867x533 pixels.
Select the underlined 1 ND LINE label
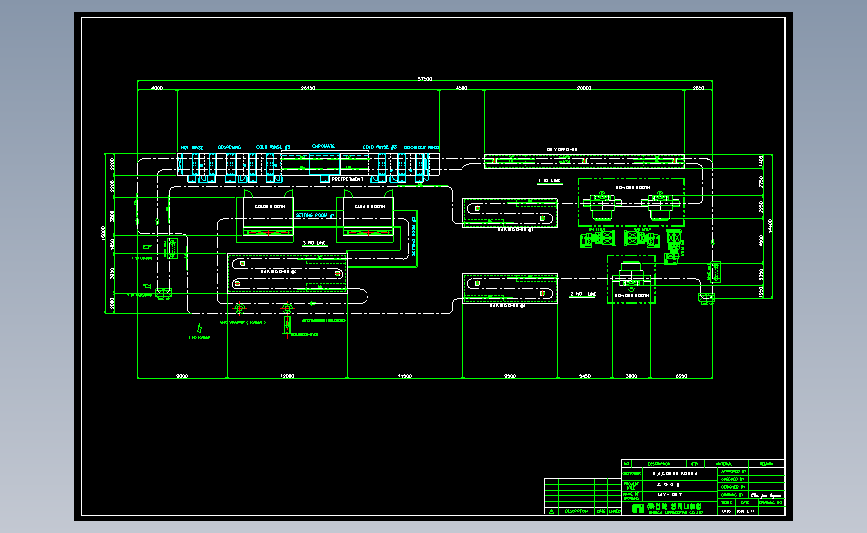coord(550,181)
